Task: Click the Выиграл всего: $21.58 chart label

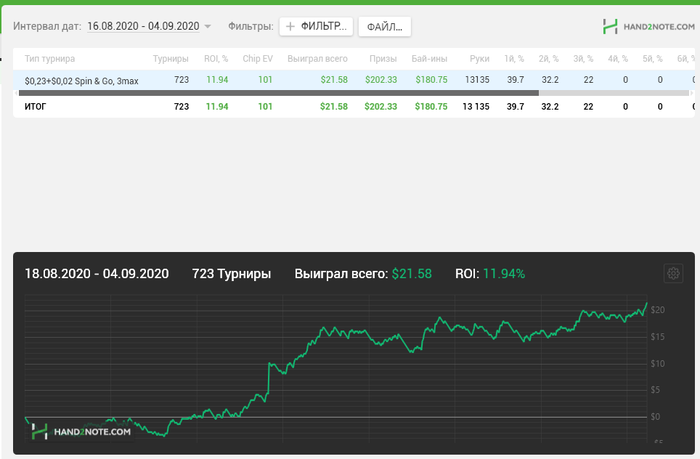Action: [363, 273]
